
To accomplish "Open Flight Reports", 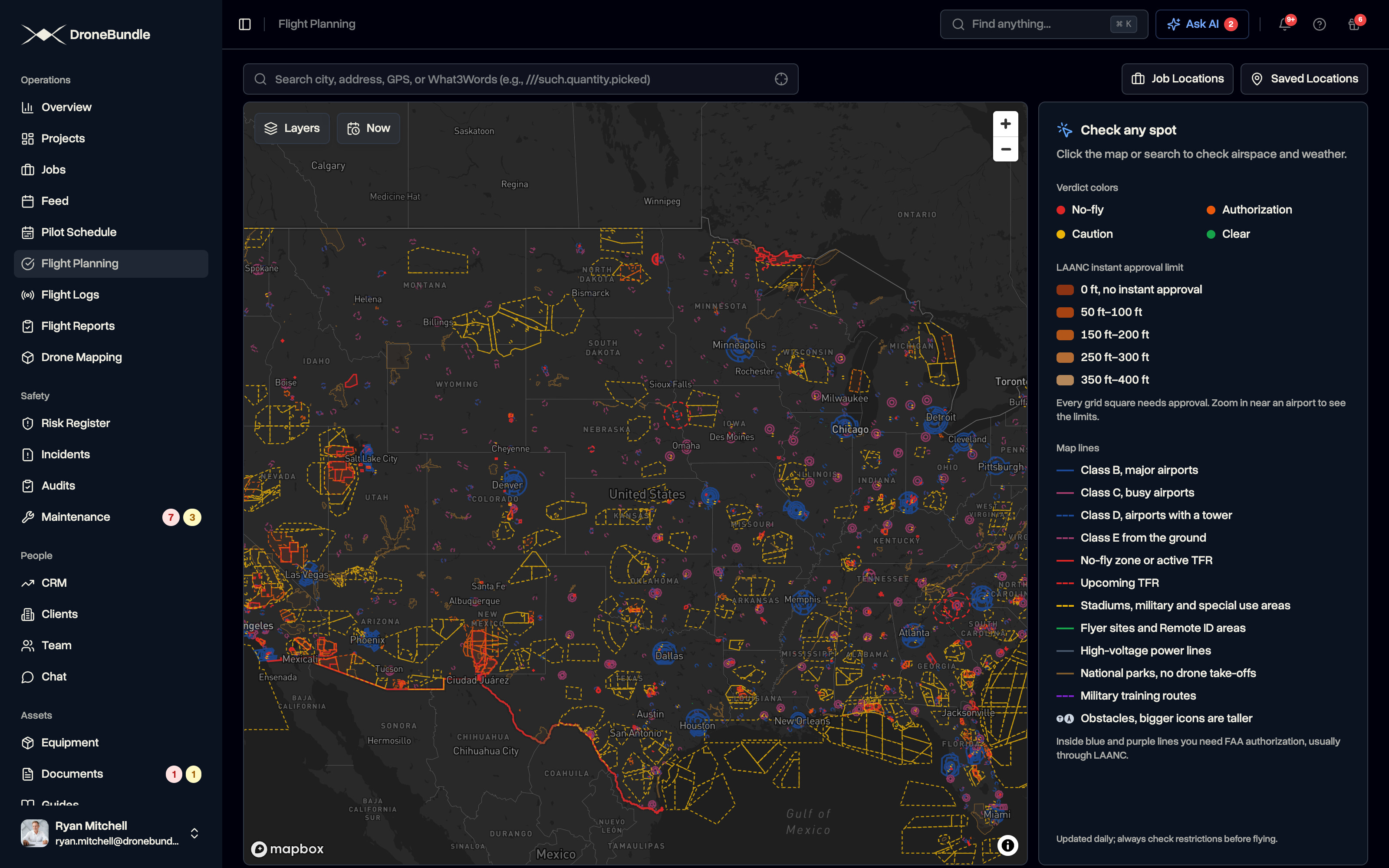I will tap(111, 326).
